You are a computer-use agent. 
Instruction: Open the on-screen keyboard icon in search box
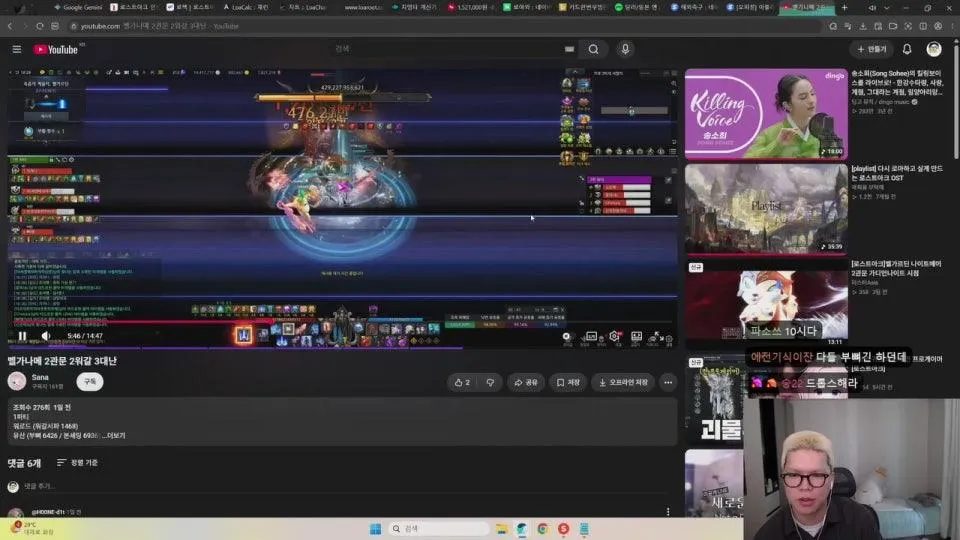pyautogui.click(x=569, y=50)
